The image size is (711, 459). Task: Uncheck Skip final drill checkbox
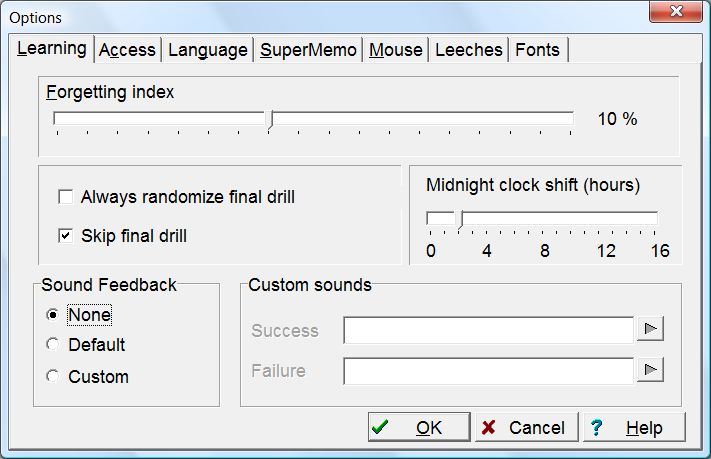pos(66,236)
